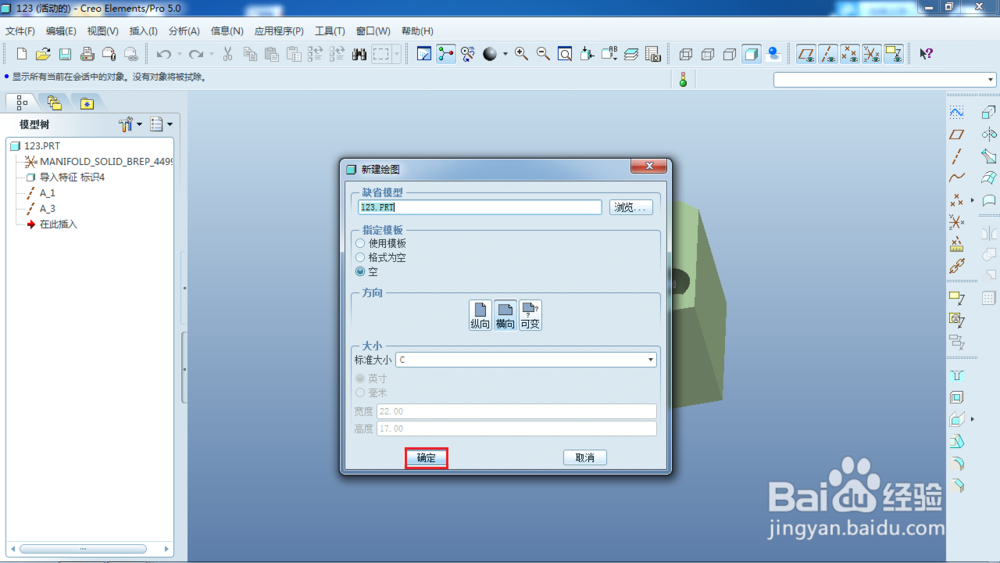This screenshot has height=563, width=1000.
Task: Choose the 格式为空 radio option
Action: pyautogui.click(x=360, y=257)
